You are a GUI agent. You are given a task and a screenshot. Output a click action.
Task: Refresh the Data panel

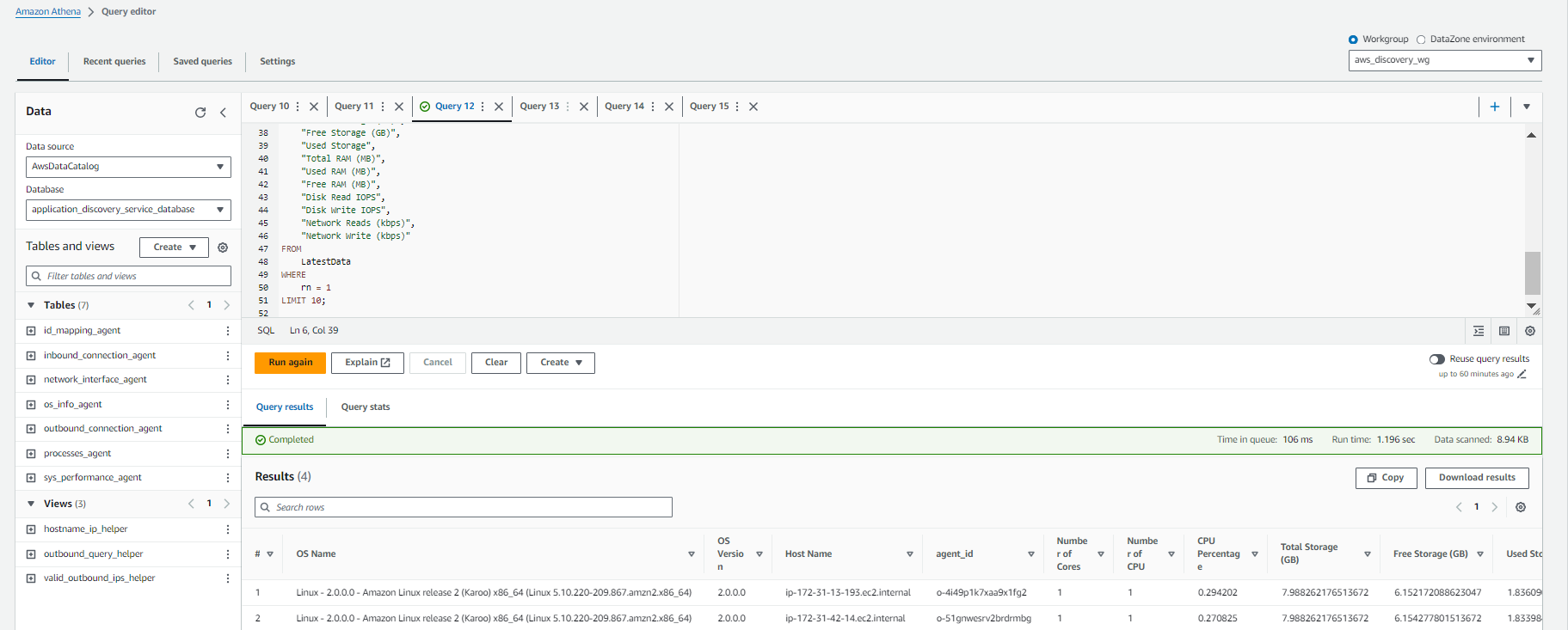(200, 113)
